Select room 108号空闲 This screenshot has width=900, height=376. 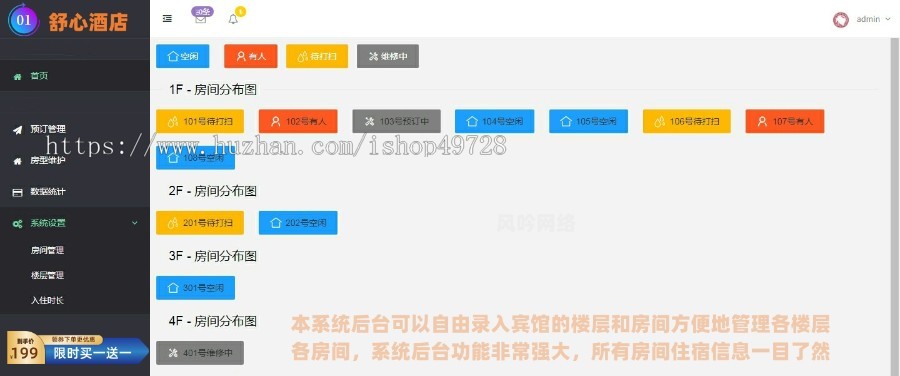pos(195,157)
